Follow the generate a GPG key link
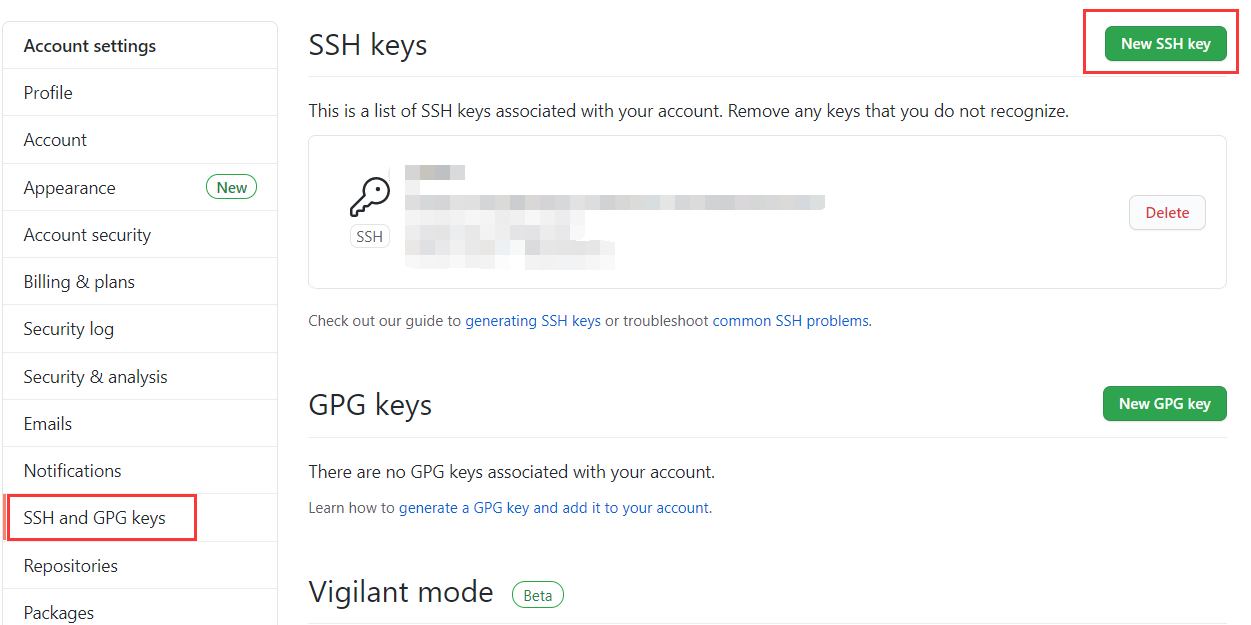 [x=554, y=508]
